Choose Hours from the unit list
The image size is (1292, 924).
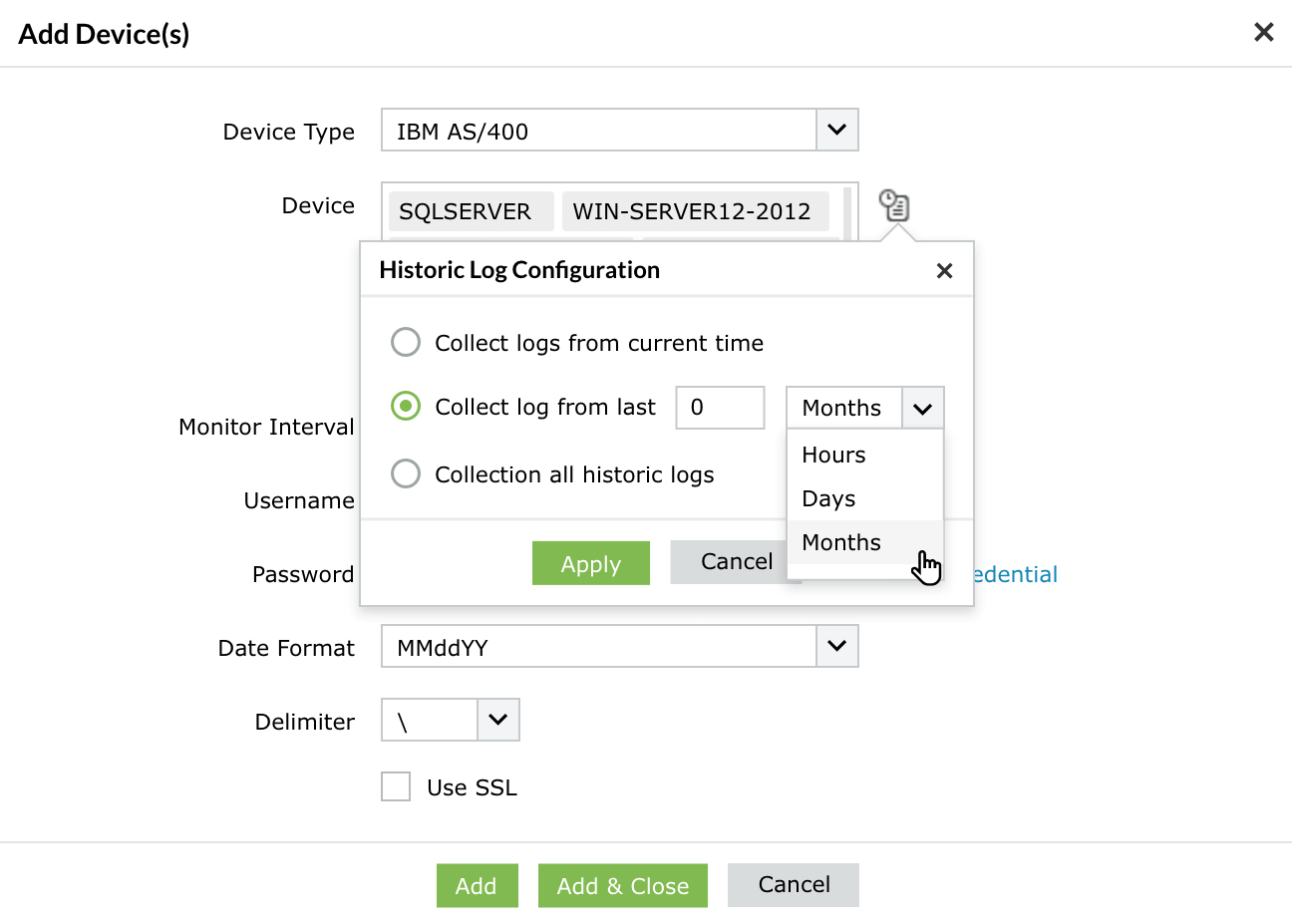833,455
